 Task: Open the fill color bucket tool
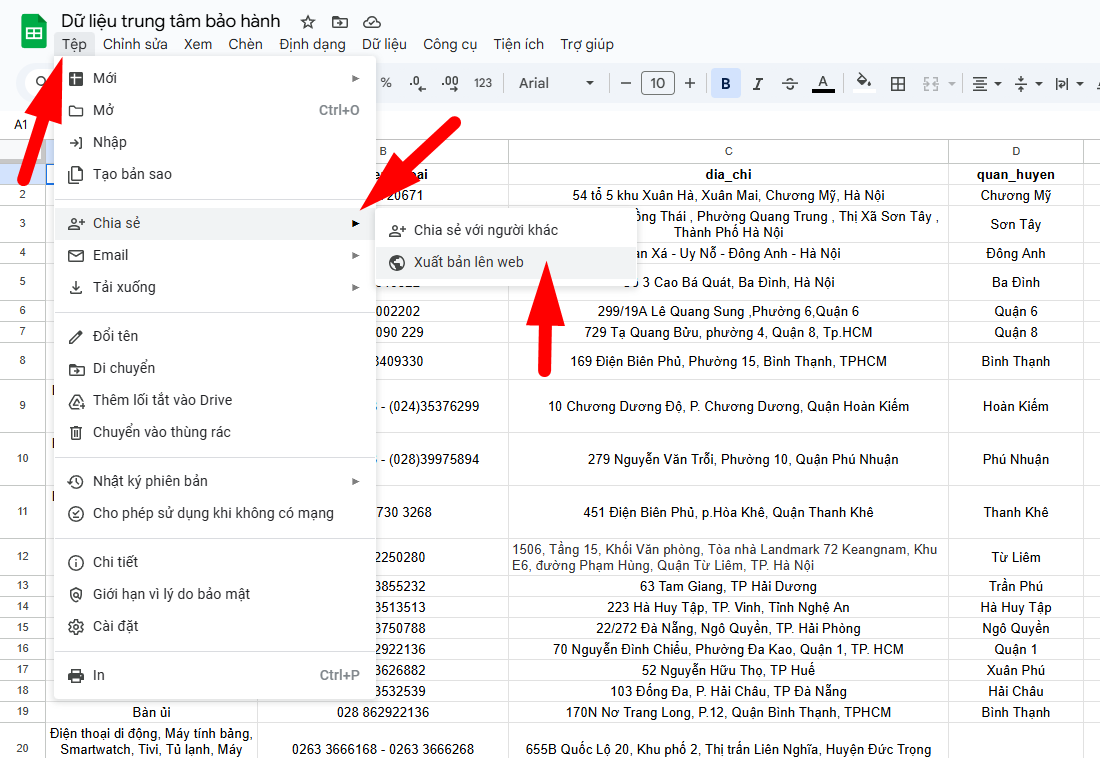[x=865, y=83]
